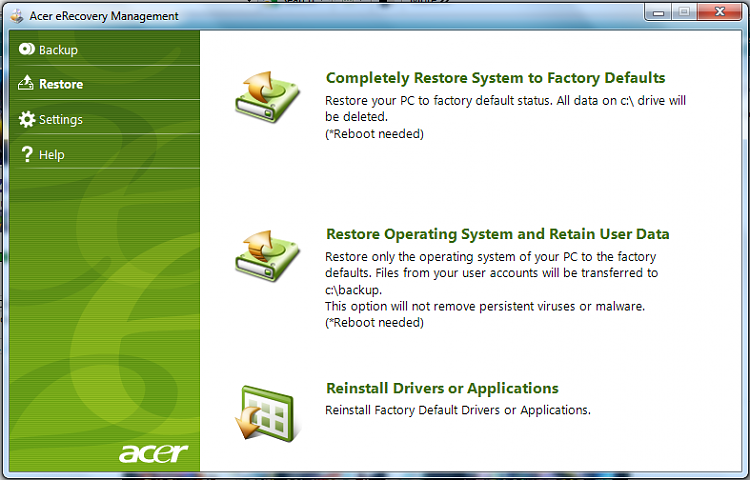Click the text "This option will not remove persistent viruses"
Image resolution: width=750 pixels, height=480 pixels.
[x=450, y=306]
